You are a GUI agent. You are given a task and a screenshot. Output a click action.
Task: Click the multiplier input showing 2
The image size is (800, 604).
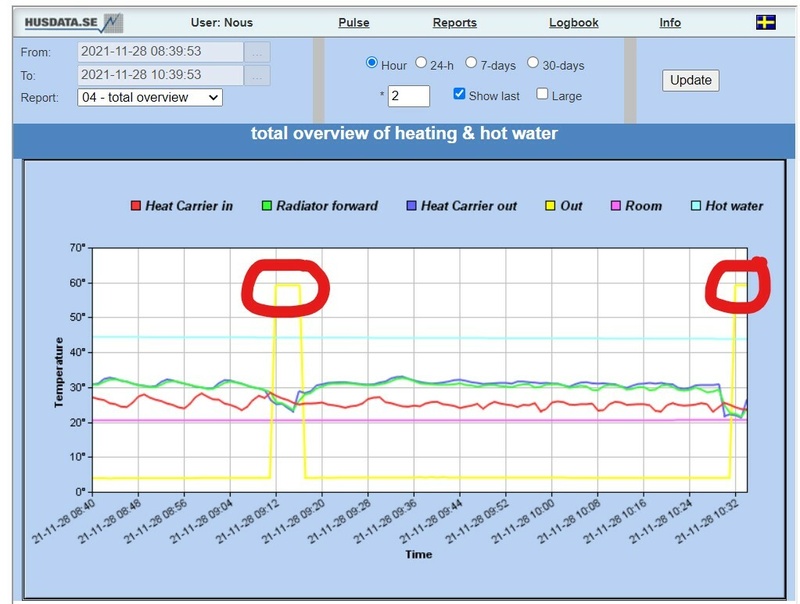pyautogui.click(x=409, y=96)
